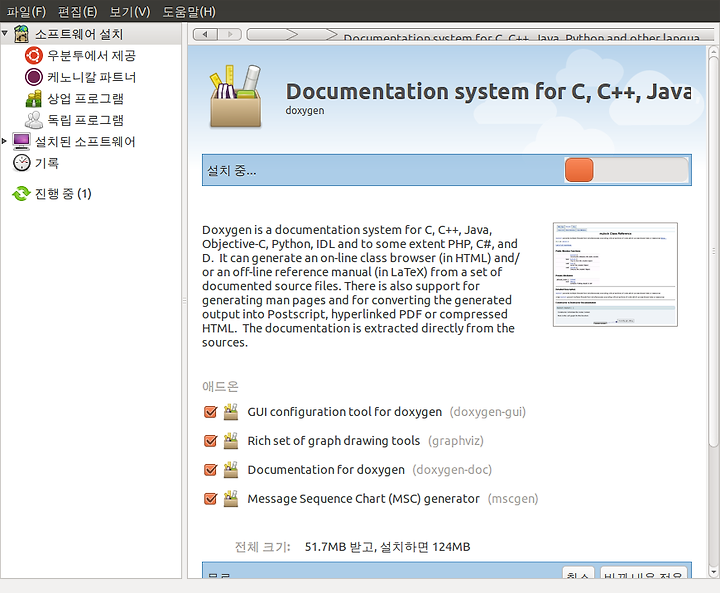
Task: Open 설치된 소프트웨어 list
Action: pyautogui.click(x=85, y=141)
